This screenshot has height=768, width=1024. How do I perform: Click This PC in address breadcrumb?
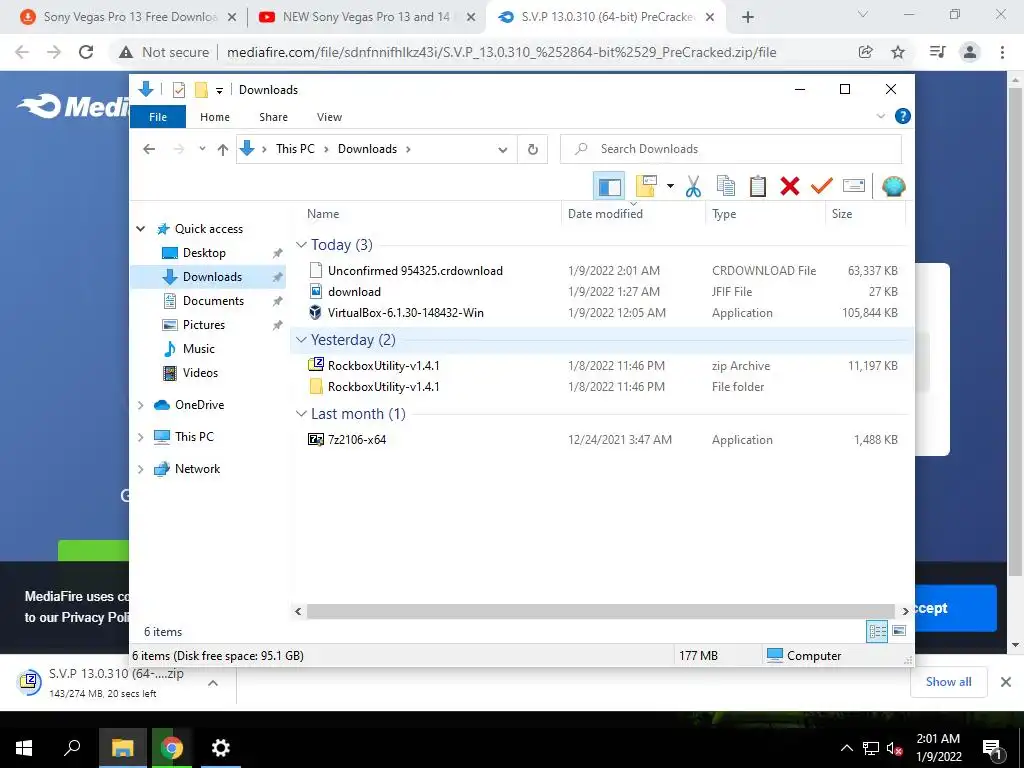(295, 149)
